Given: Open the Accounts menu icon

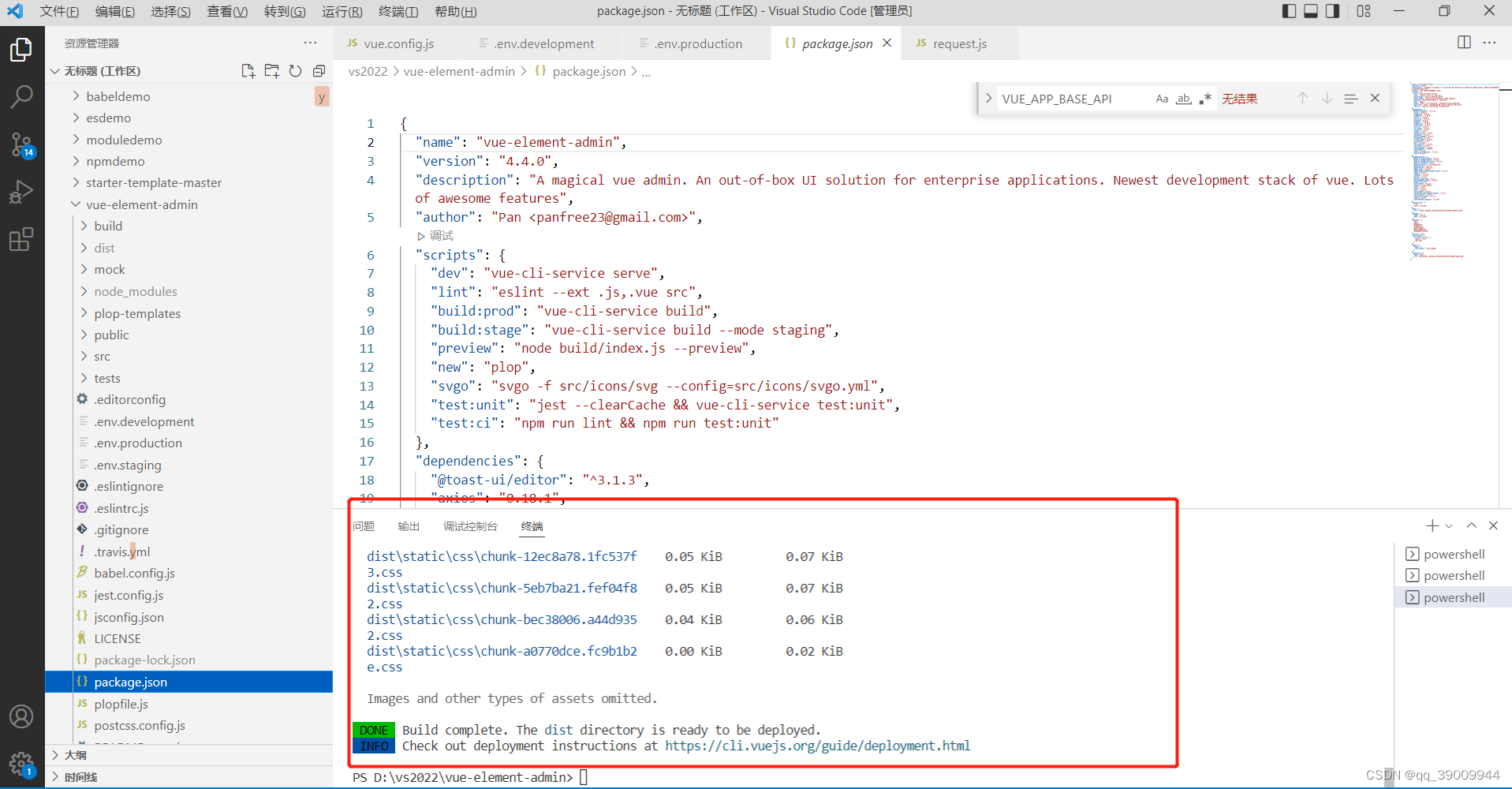Looking at the screenshot, I should click(x=21, y=716).
